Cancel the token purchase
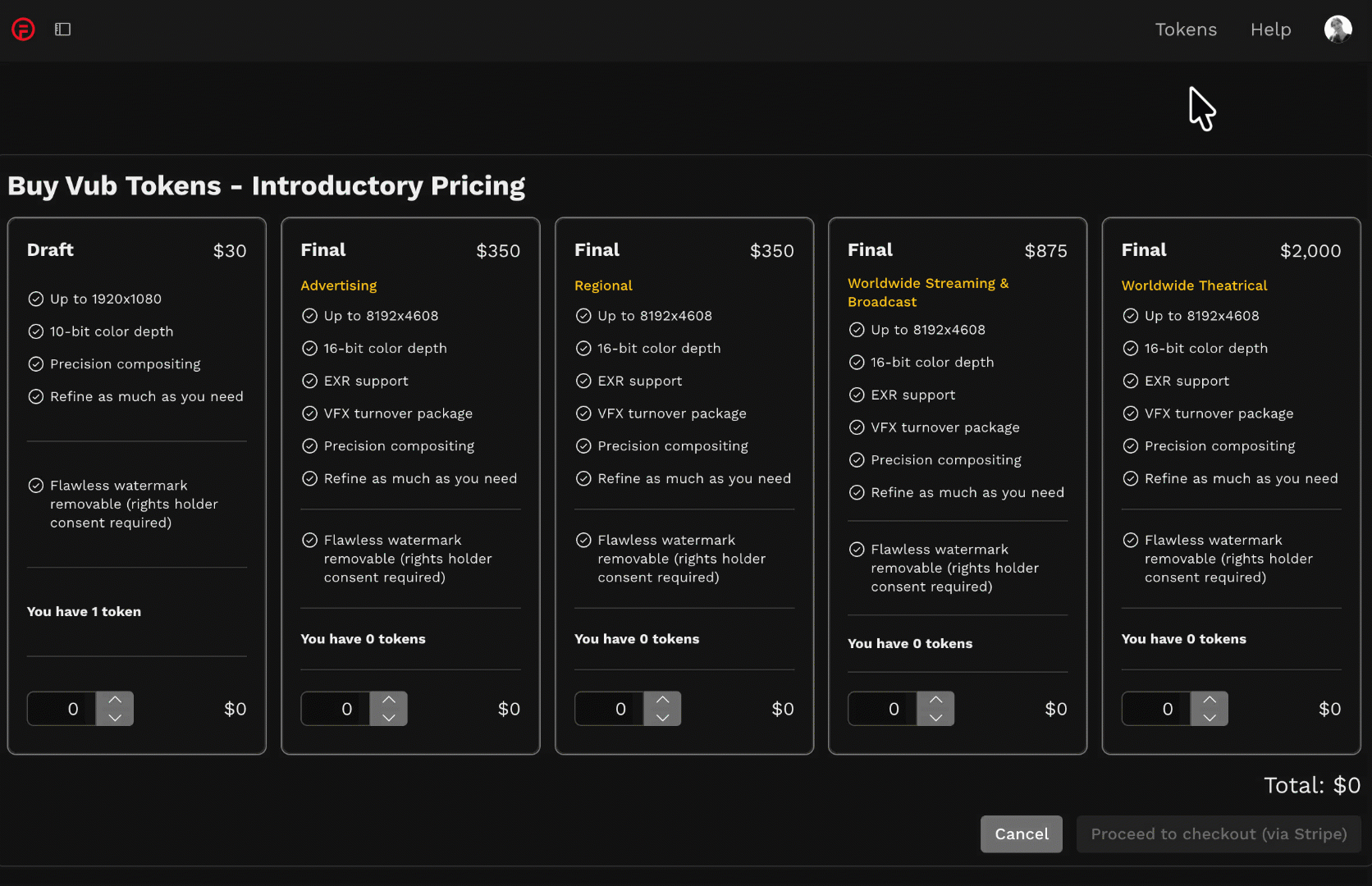This screenshot has height=886, width=1372. [x=1022, y=833]
